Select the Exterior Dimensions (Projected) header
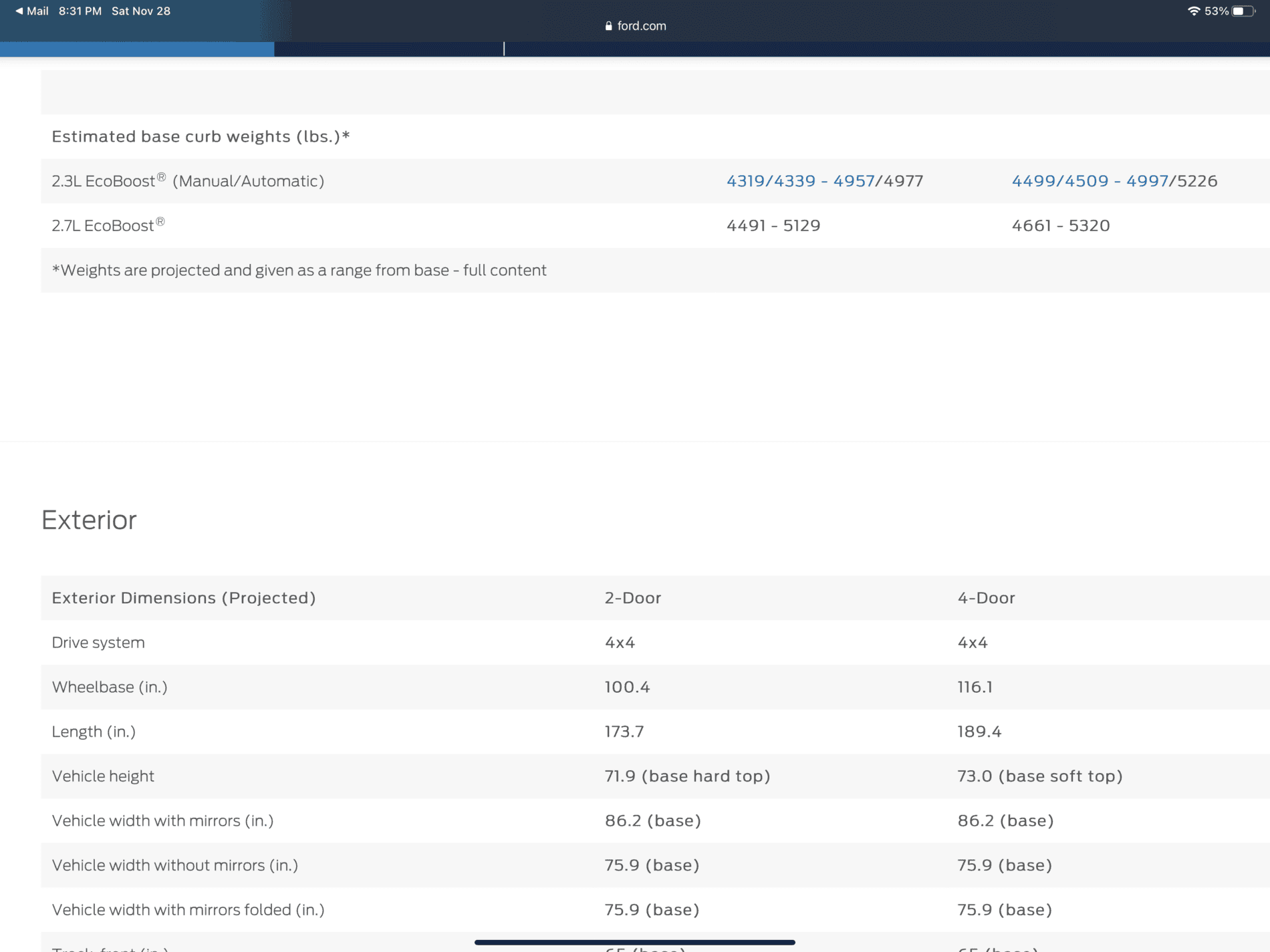 [184, 598]
